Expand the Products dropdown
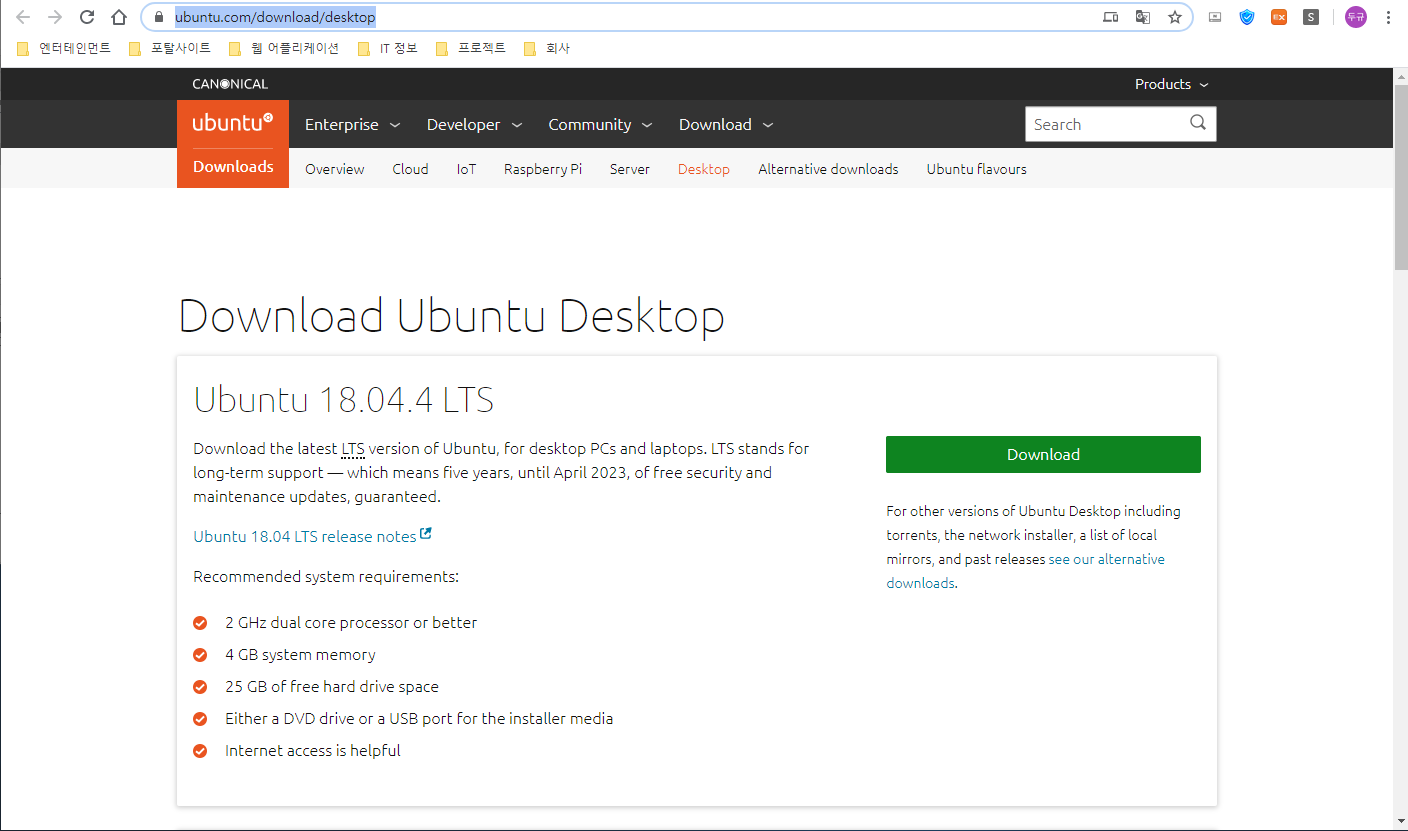 (1171, 84)
